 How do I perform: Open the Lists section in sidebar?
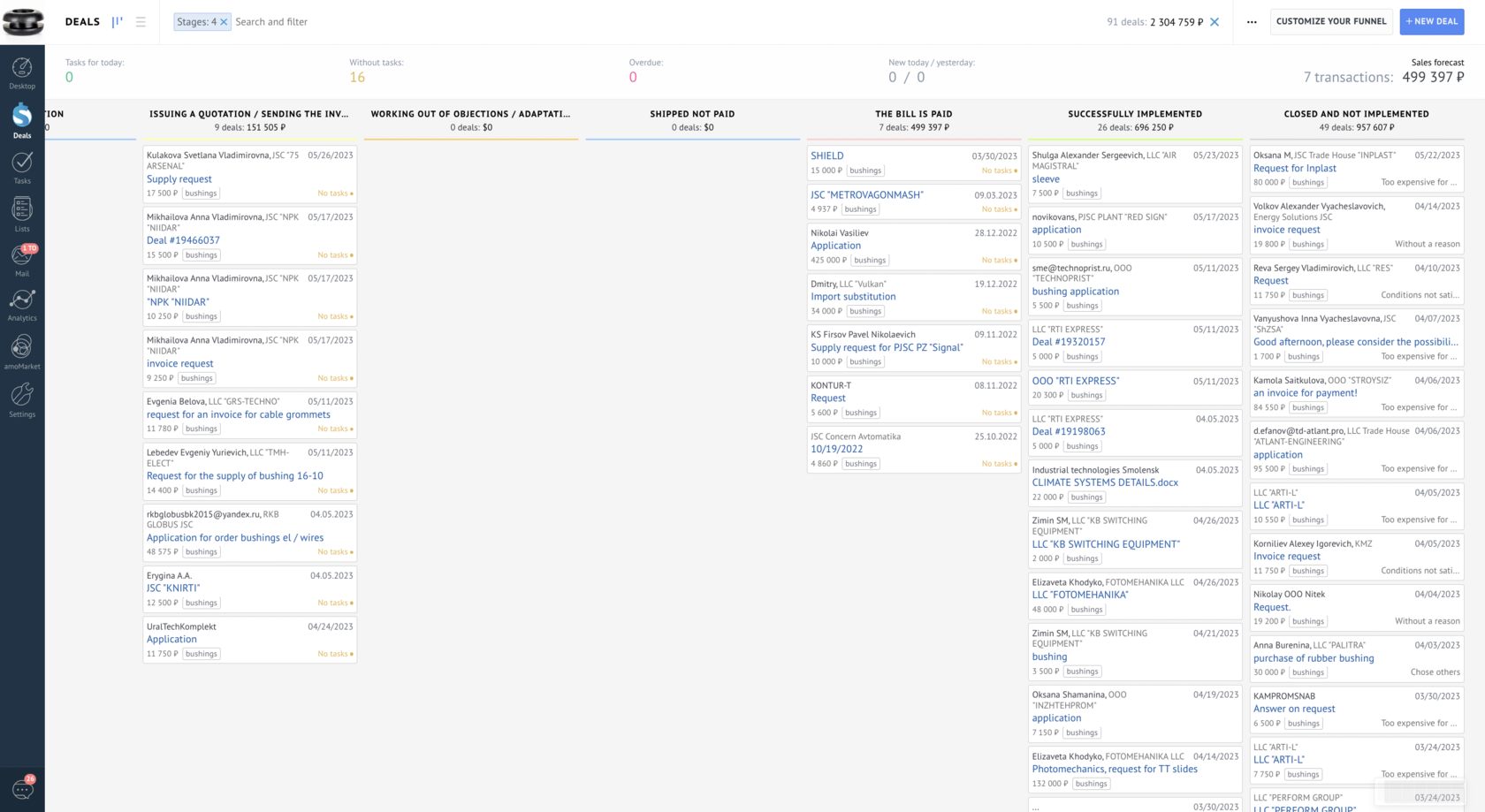coord(22,215)
